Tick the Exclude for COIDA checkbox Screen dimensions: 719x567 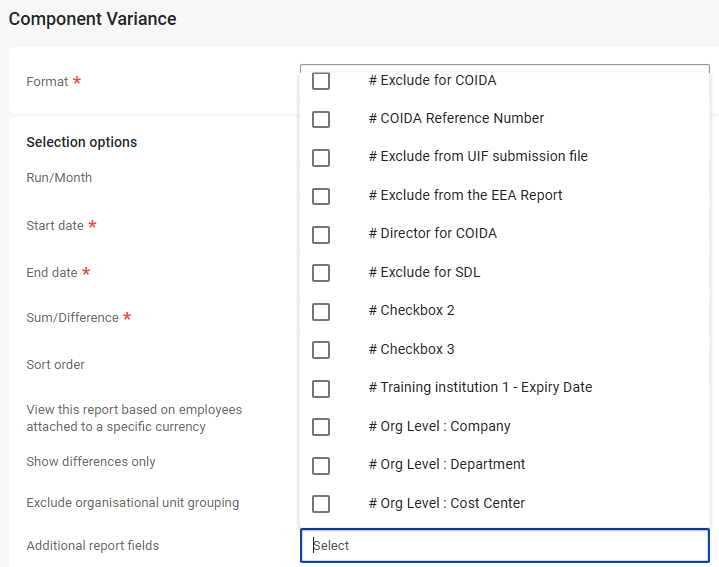(x=321, y=81)
